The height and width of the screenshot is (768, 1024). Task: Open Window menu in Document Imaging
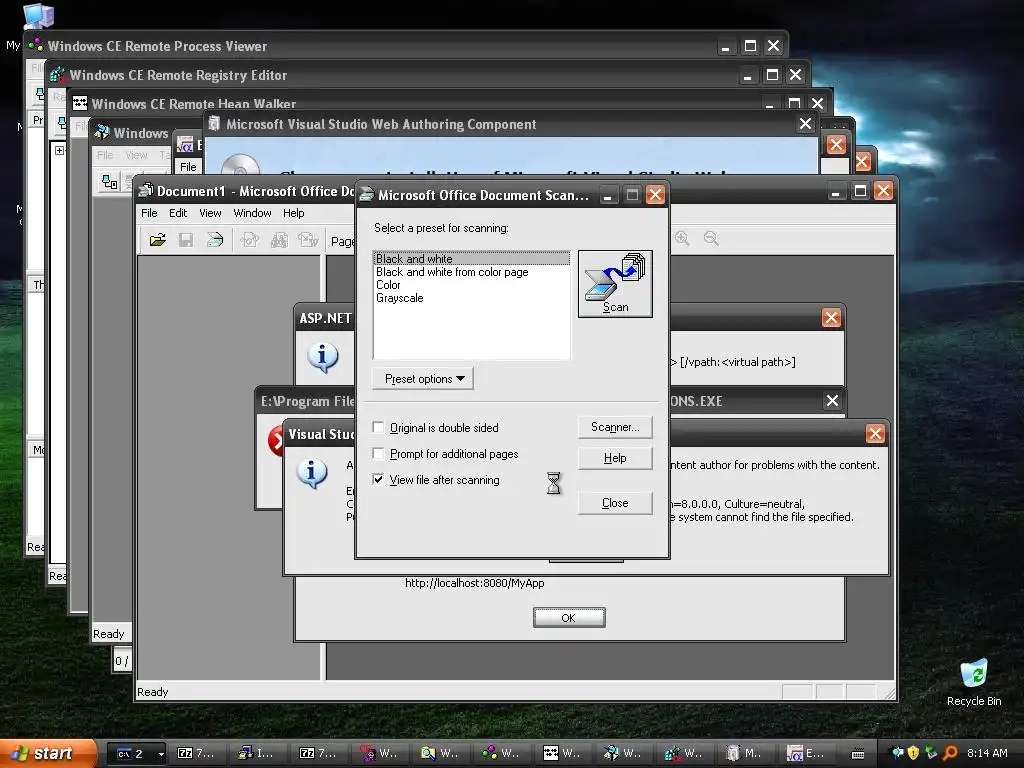pyautogui.click(x=252, y=213)
